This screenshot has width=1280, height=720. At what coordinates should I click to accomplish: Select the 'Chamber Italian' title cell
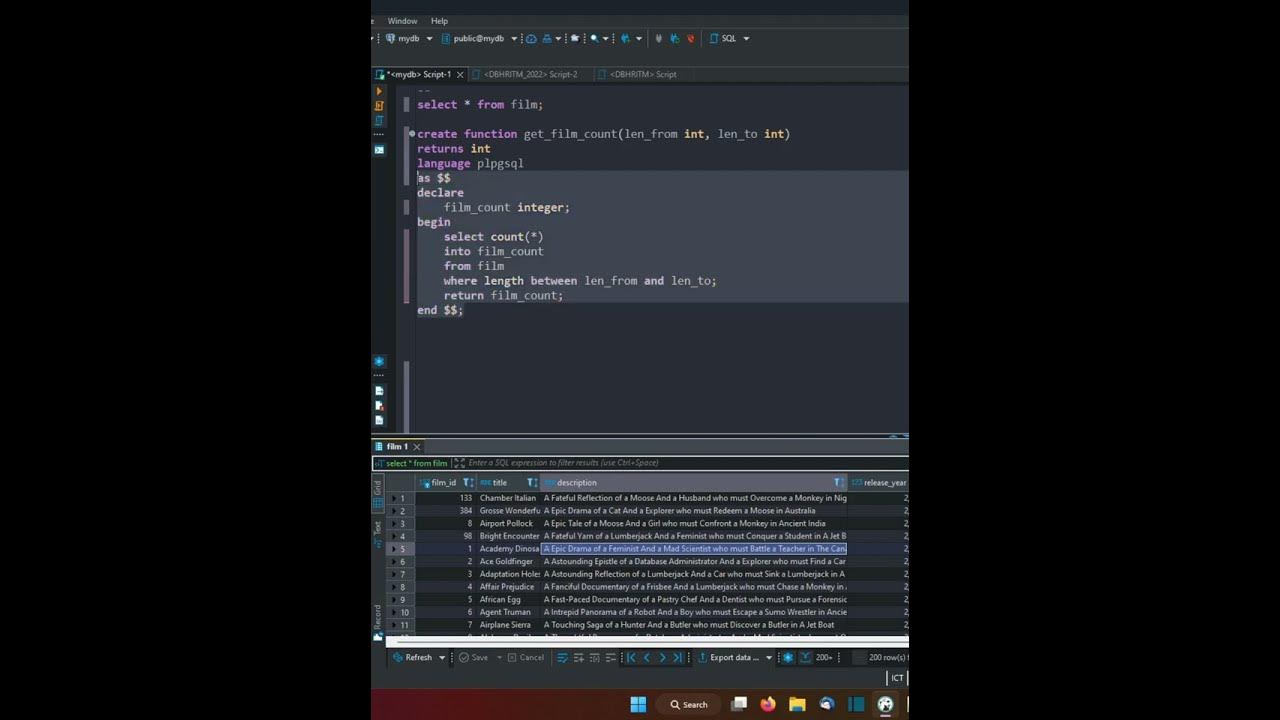[x=509, y=498]
